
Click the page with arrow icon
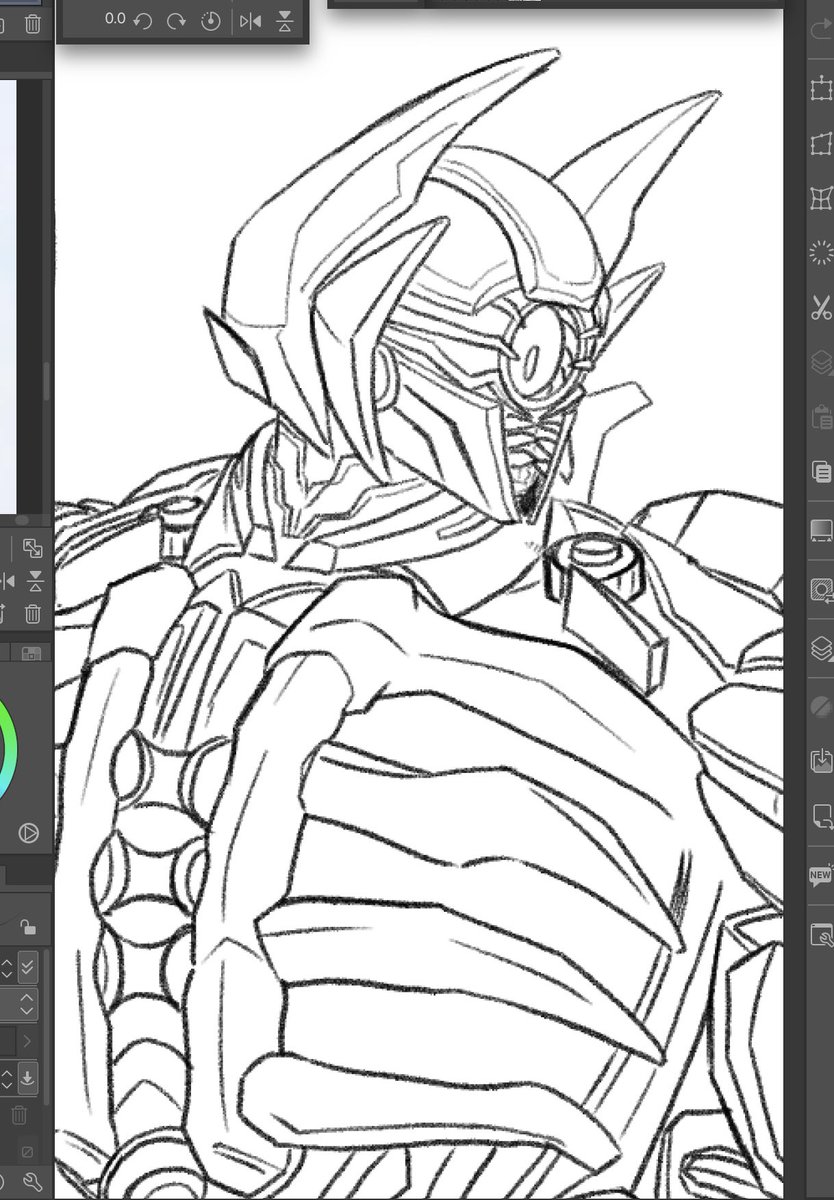tap(821, 817)
